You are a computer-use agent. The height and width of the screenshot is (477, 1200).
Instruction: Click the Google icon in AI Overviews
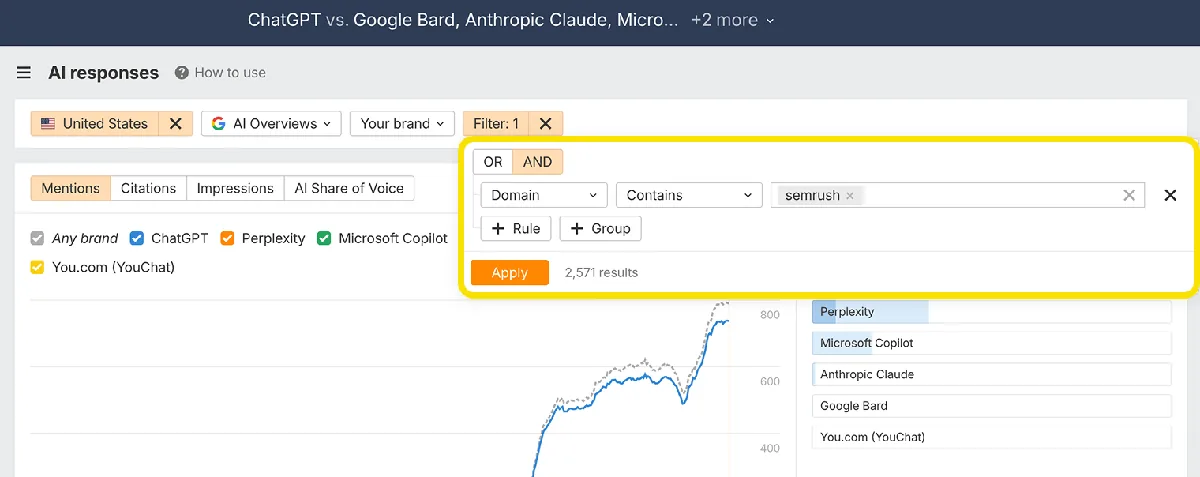[x=219, y=124]
